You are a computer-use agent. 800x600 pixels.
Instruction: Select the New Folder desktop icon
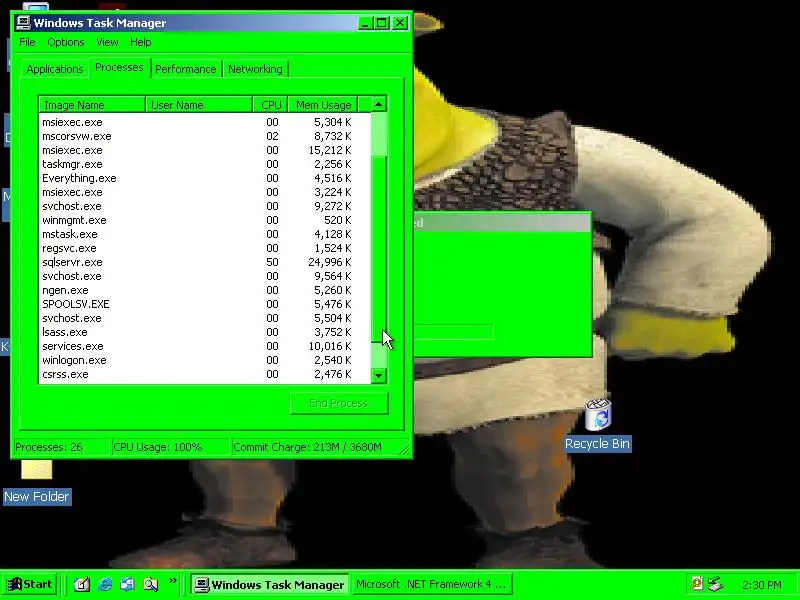pos(37,482)
